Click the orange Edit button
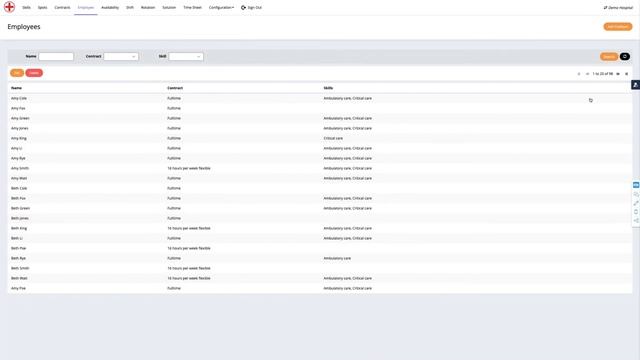Screen dimensions: 640x360 point(17,73)
